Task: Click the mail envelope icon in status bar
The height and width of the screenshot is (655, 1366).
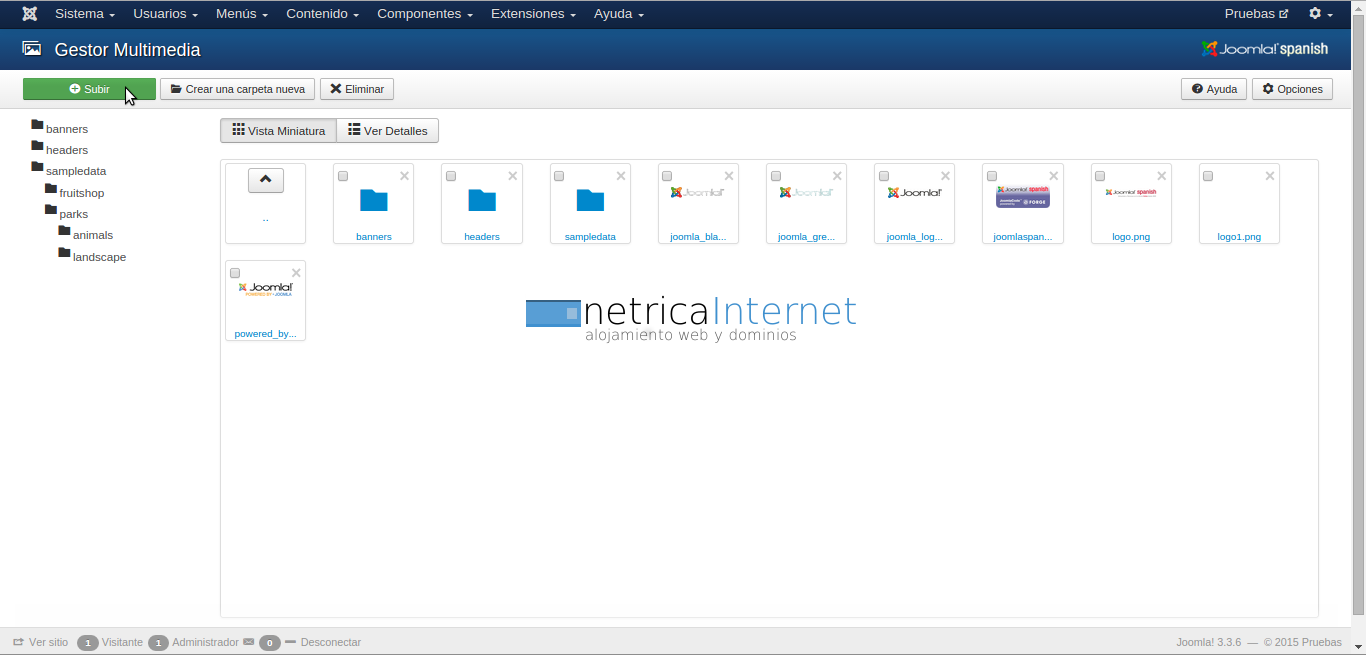Action: [248, 642]
